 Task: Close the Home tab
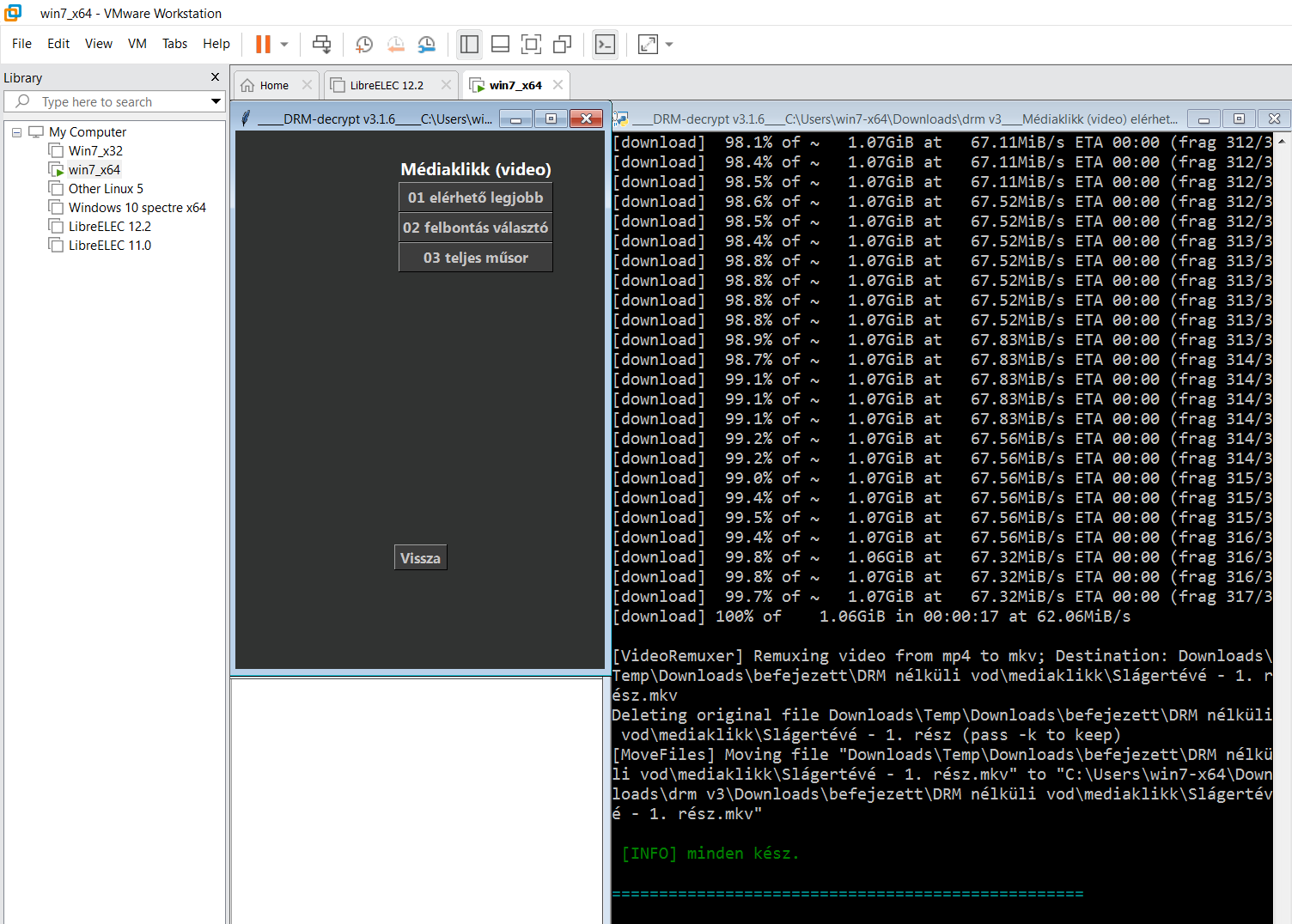pyautogui.click(x=307, y=85)
